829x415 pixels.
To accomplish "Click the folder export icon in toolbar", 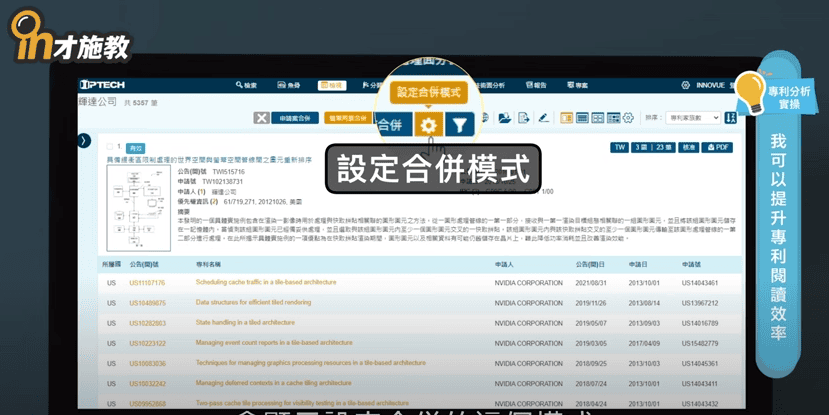I will click(x=505, y=118).
